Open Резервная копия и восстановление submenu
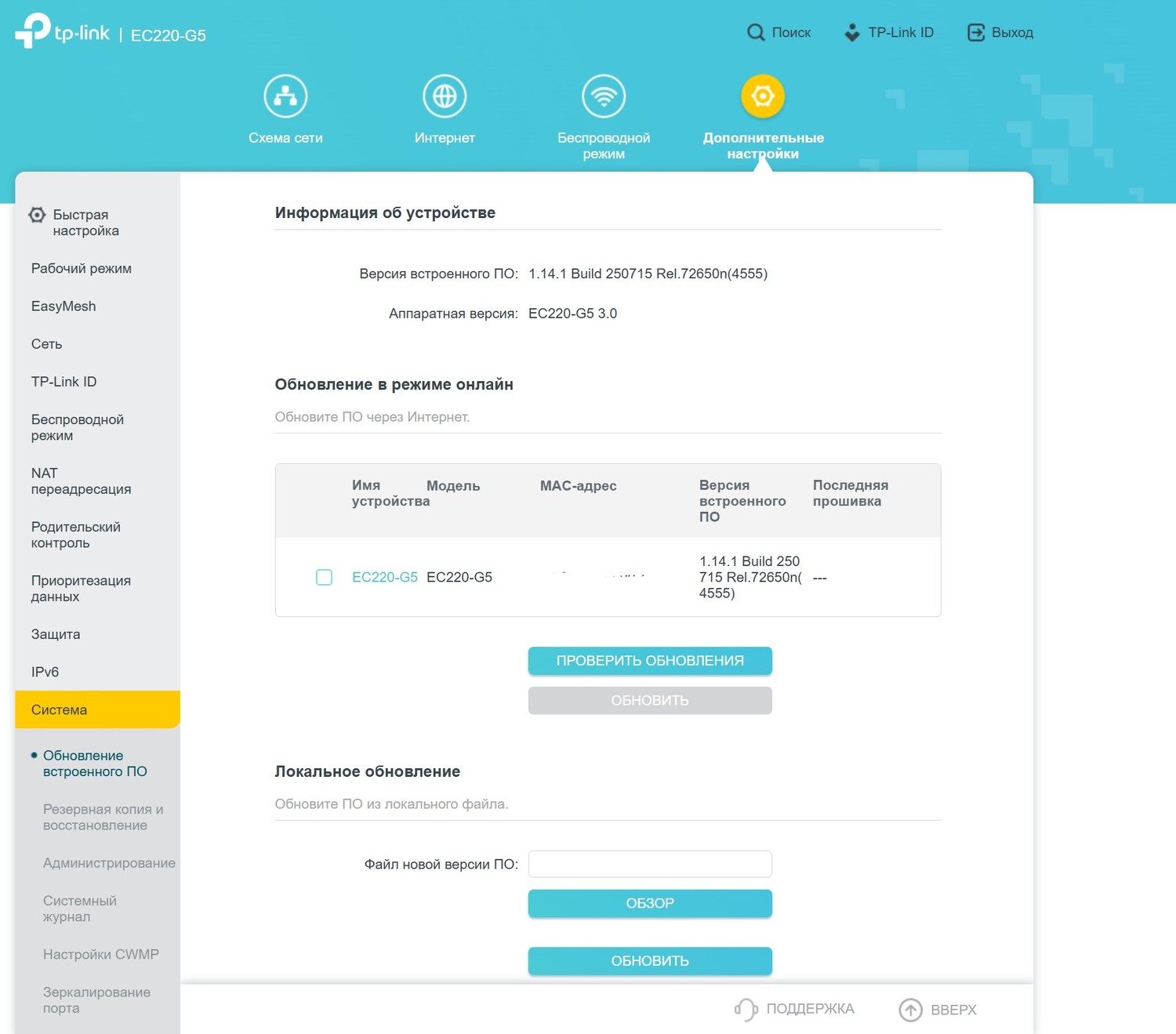This screenshot has height=1034, width=1176. pos(103,817)
